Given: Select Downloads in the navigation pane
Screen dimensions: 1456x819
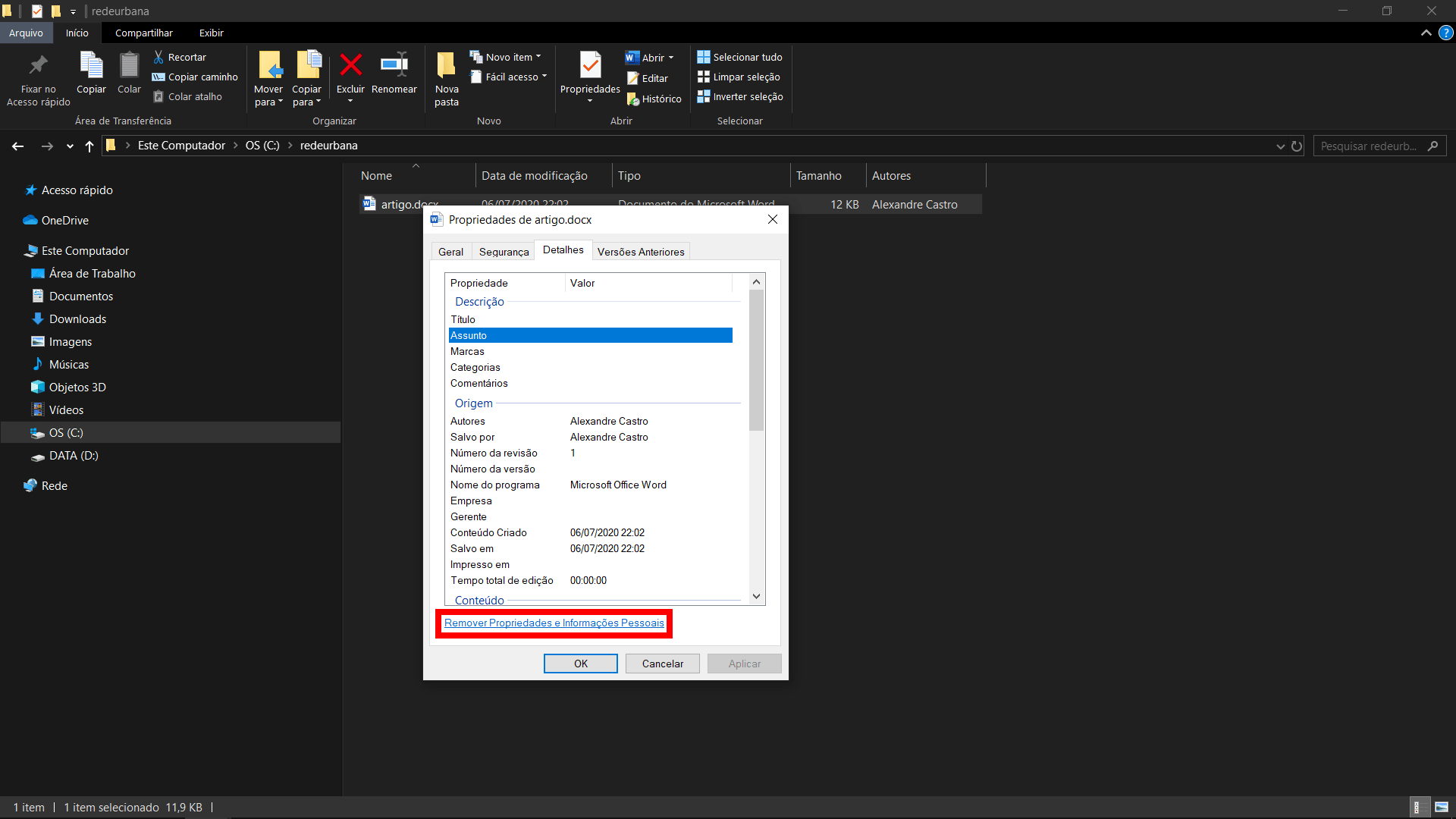Looking at the screenshot, I should pyautogui.click(x=77, y=319).
